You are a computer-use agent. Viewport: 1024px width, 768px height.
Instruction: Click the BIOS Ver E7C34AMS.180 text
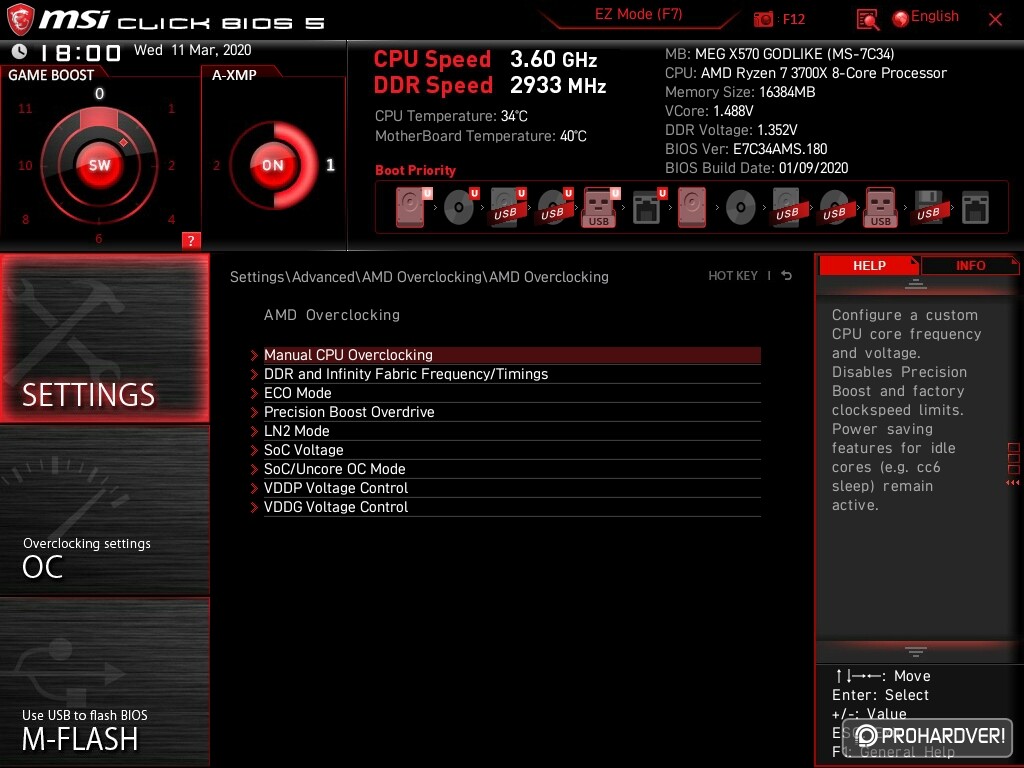[x=746, y=149]
